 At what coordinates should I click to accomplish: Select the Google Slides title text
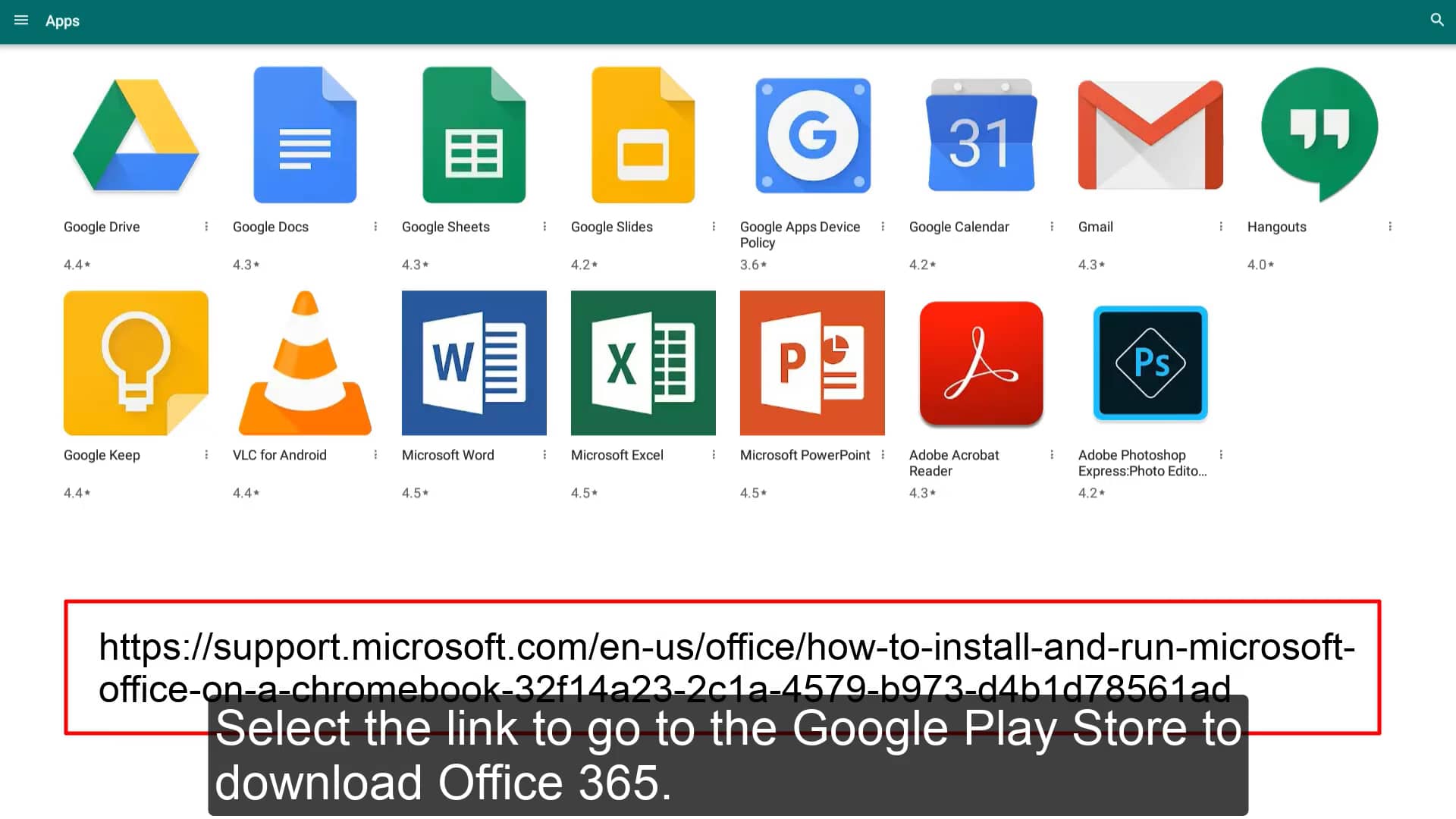pos(612,227)
